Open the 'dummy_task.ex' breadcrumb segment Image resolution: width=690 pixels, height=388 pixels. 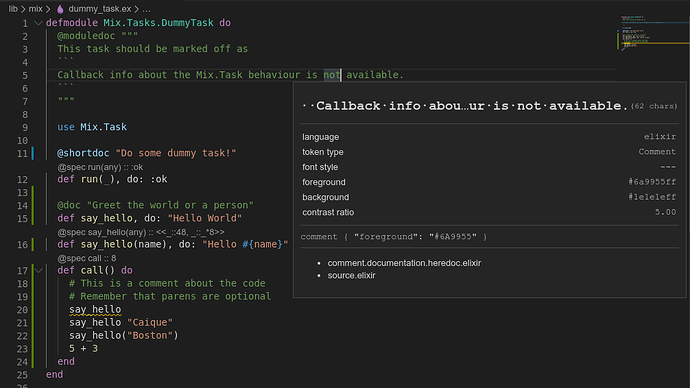coord(99,9)
